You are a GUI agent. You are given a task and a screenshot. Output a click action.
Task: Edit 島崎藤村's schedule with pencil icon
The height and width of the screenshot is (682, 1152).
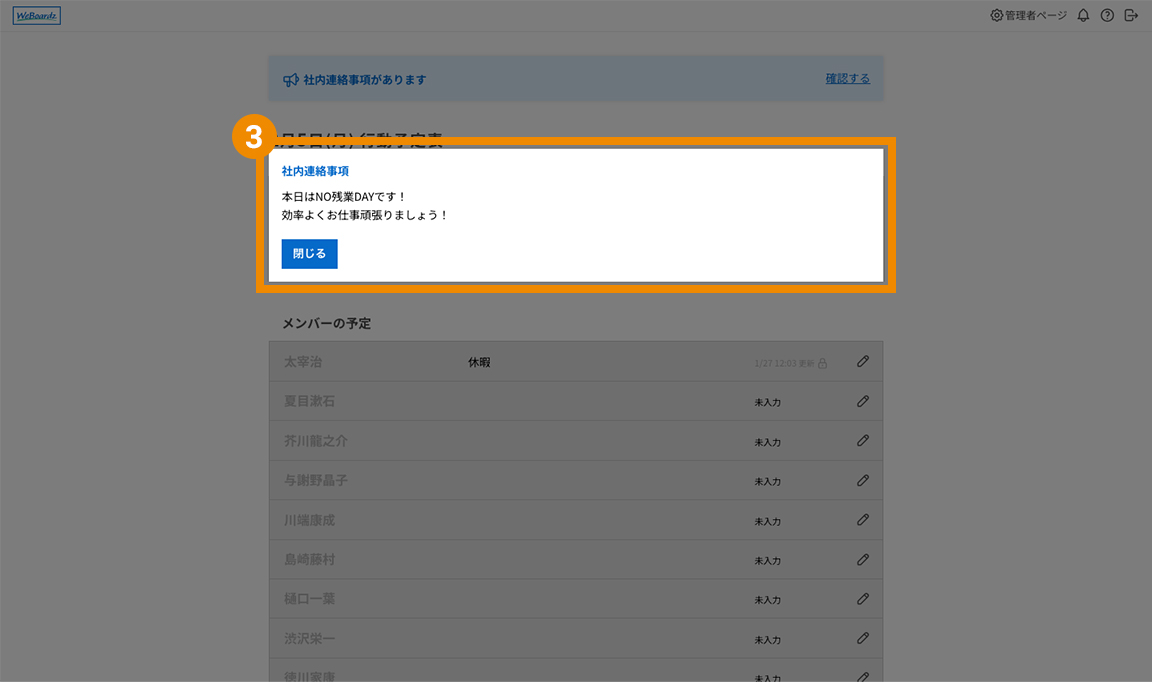point(863,559)
